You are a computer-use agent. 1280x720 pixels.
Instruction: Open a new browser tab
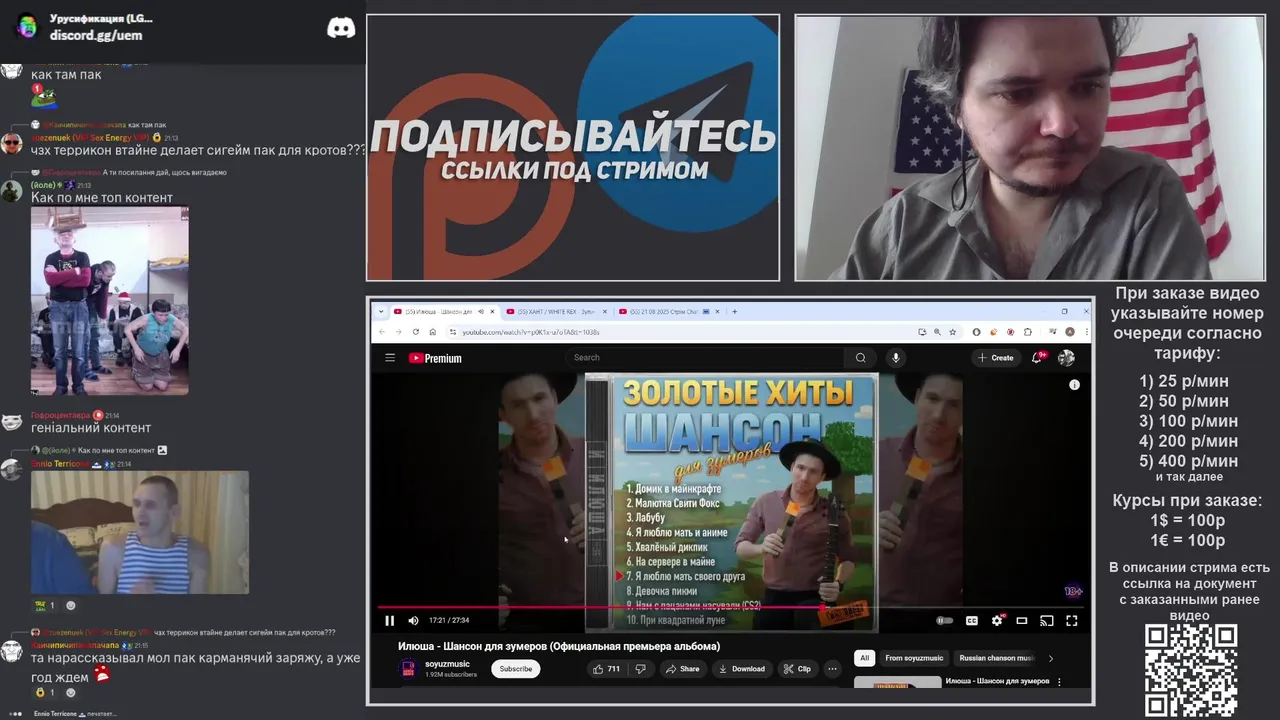tap(735, 311)
